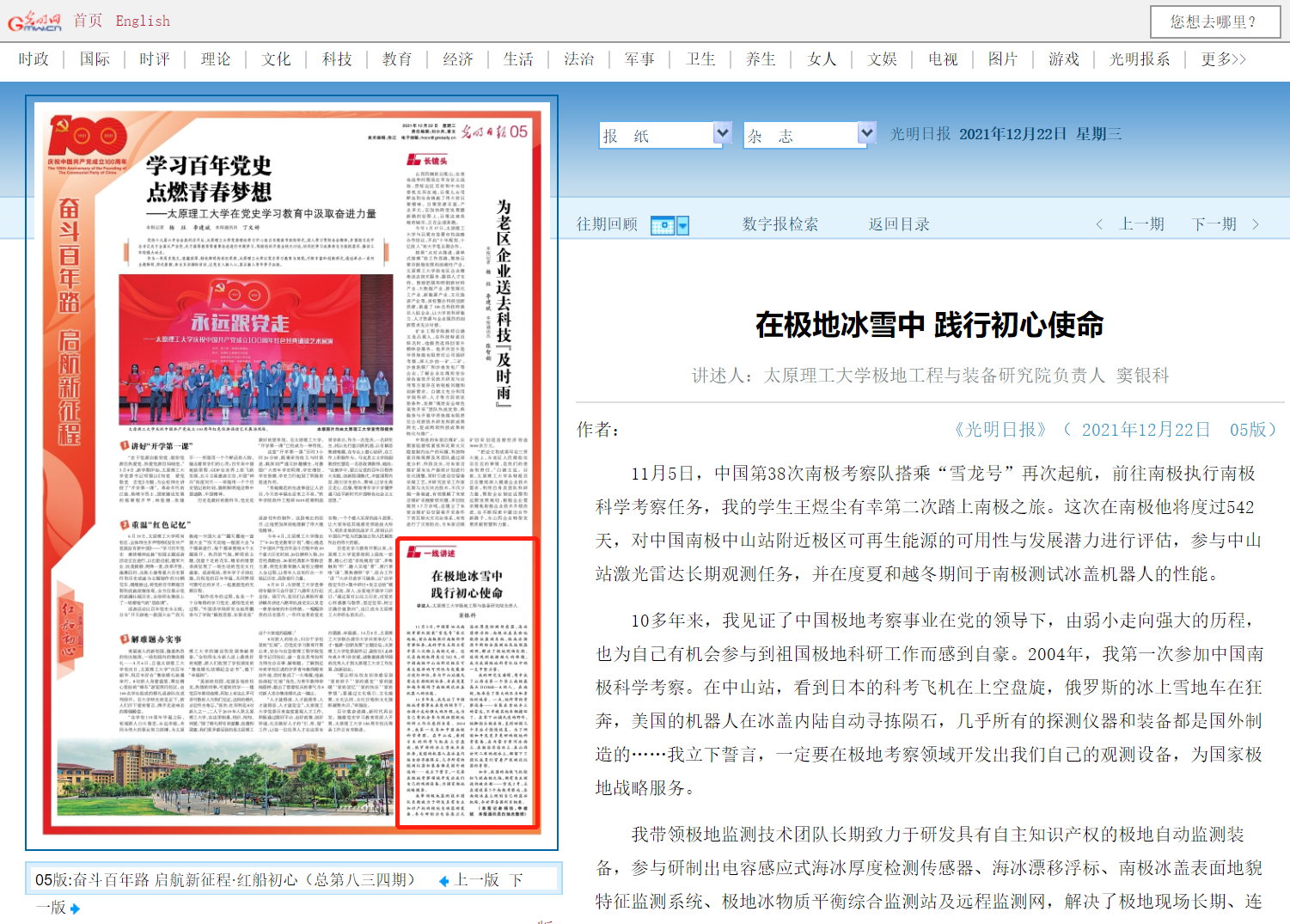Viewport: 1290px width, 924px height.
Task: Open the 往期回顾 calendar icon
Action: (x=662, y=225)
